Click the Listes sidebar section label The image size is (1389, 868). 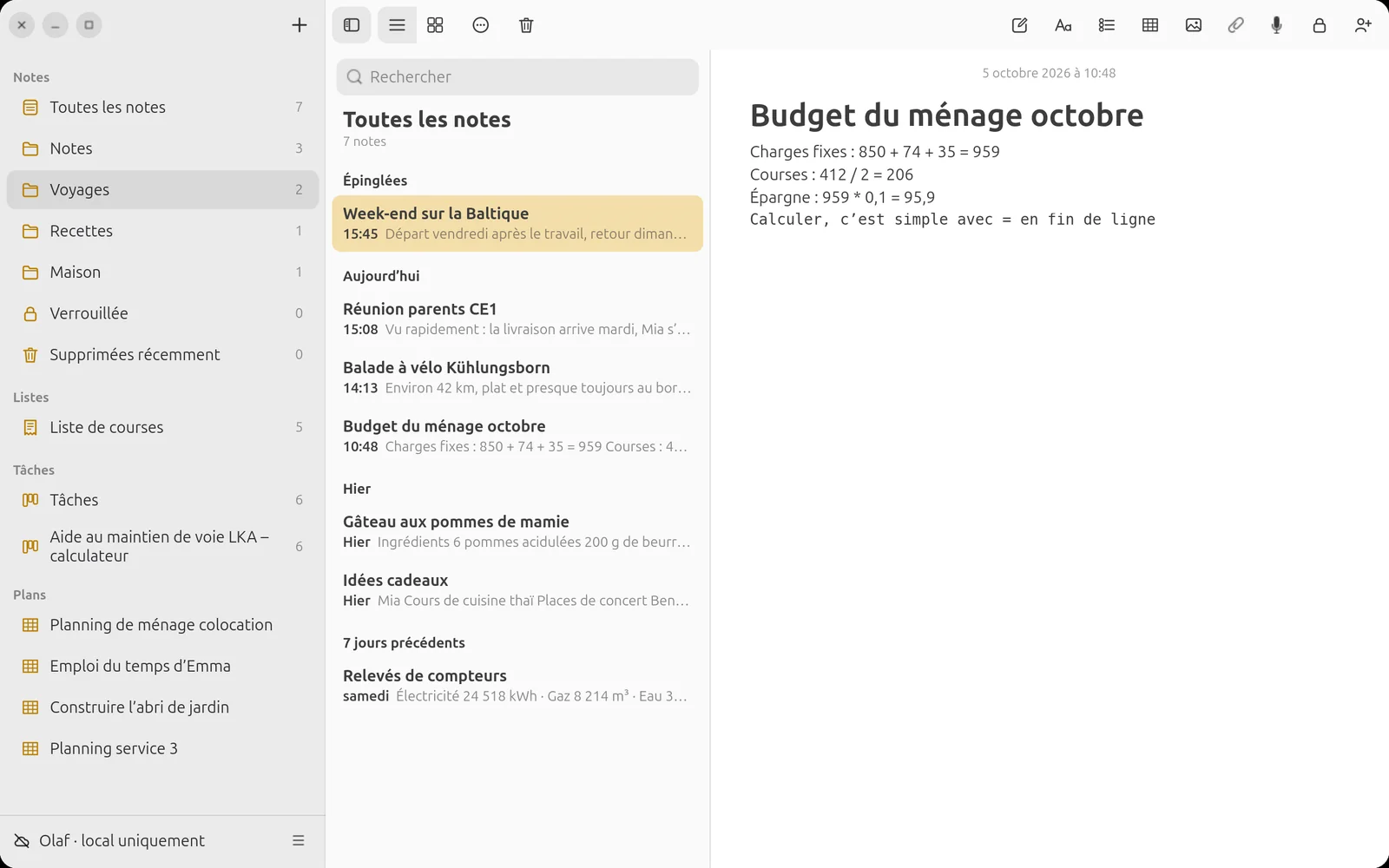[x=30, y=398]
